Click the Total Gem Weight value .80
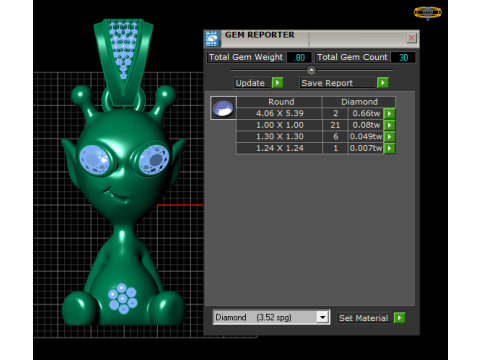This screenshot has width=480, height=360. [299, 57]
